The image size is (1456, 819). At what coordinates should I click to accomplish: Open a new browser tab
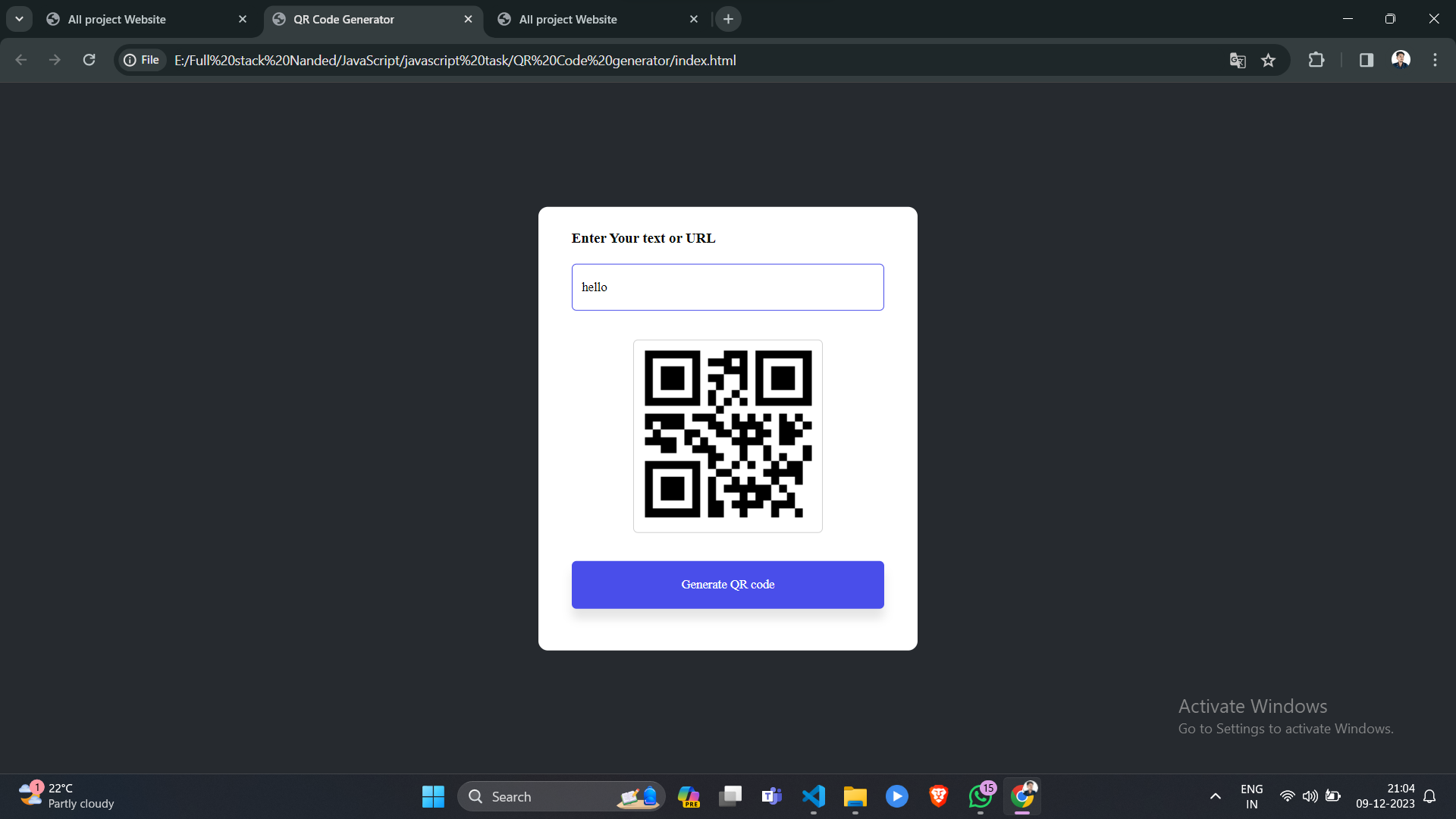tap(728, 19)
